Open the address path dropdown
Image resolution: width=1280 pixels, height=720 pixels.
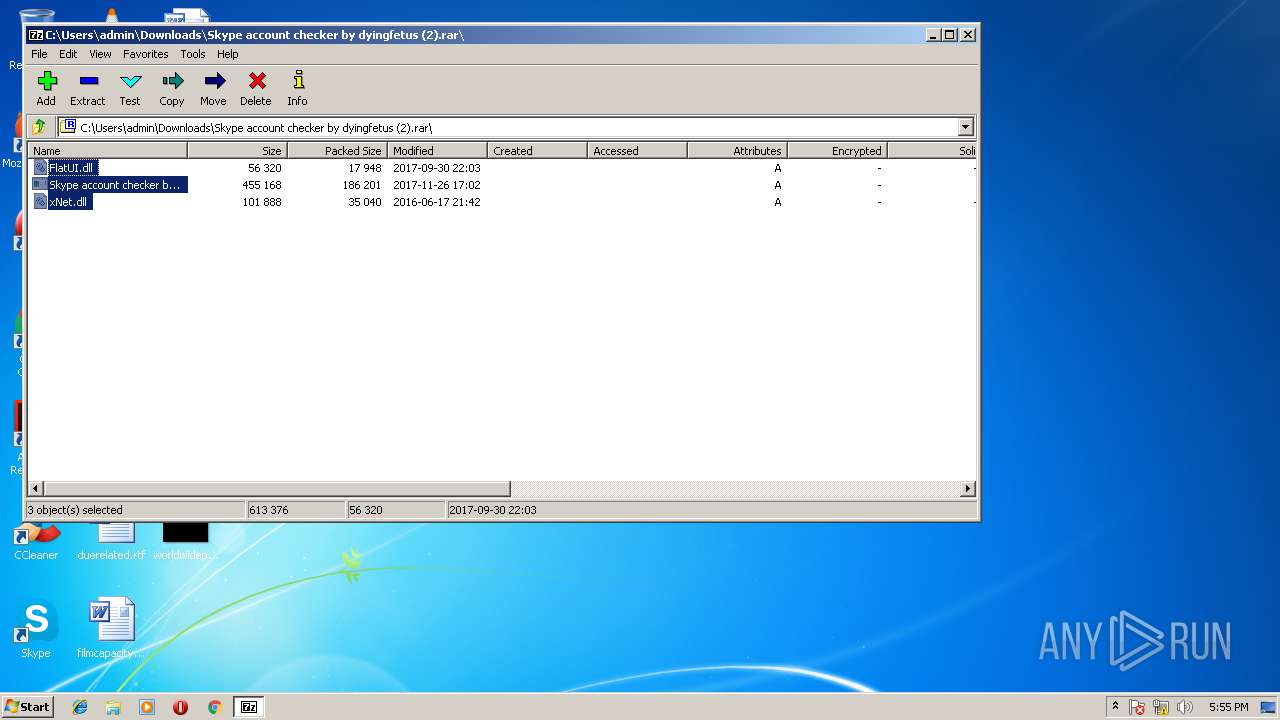(965, 127)
